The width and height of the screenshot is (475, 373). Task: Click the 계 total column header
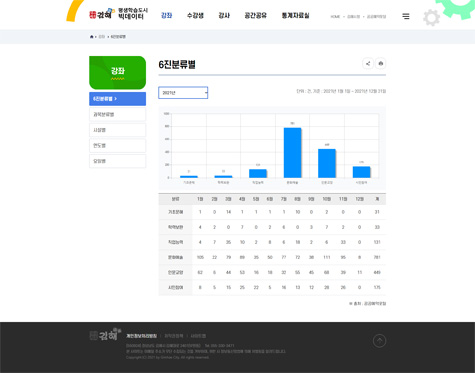point(377,199)
